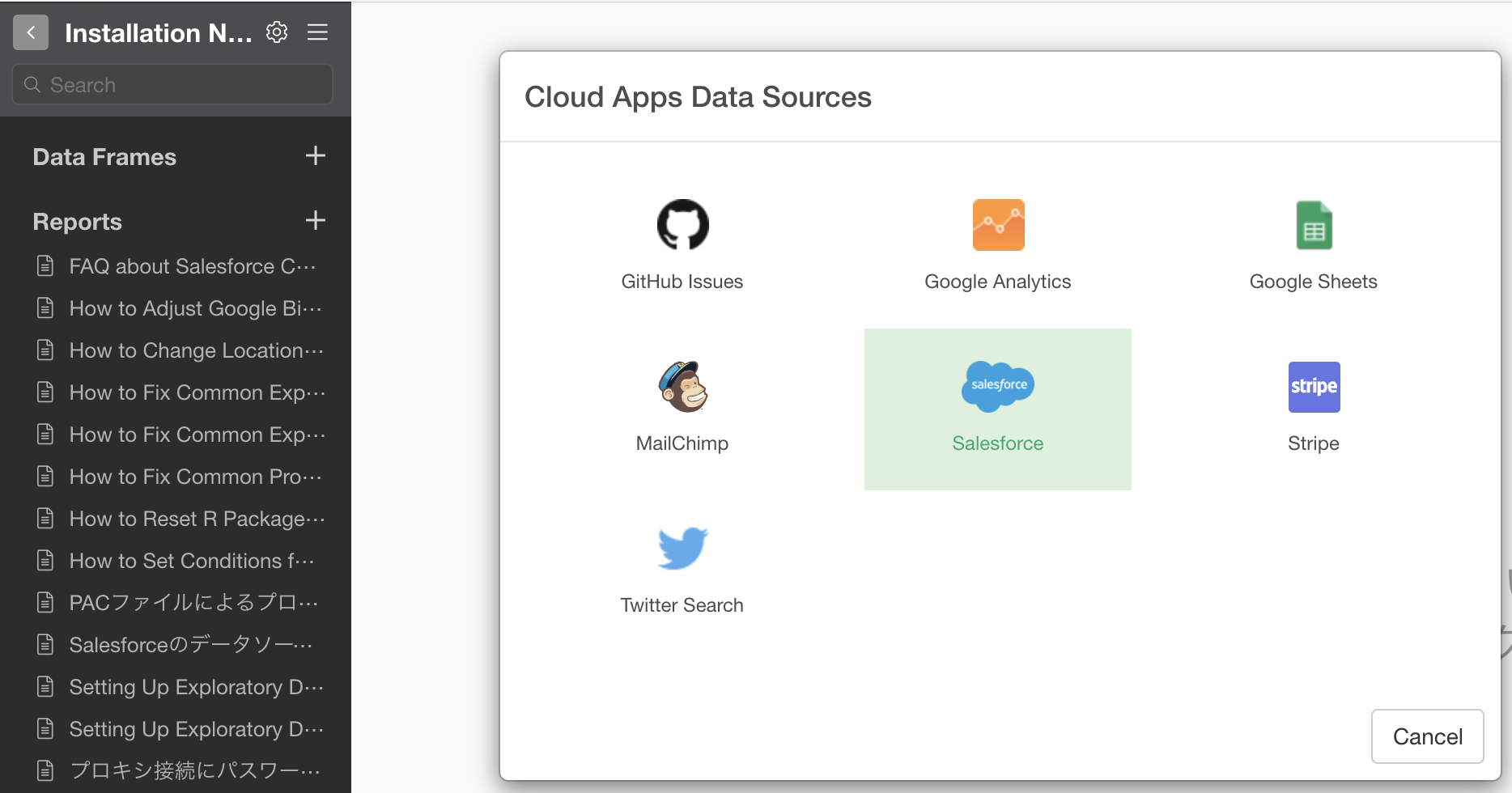The height and width of the screenshot is (793, 1512).
Task: Open How to Adjust Google Bi… report
Action: point(194,308)
